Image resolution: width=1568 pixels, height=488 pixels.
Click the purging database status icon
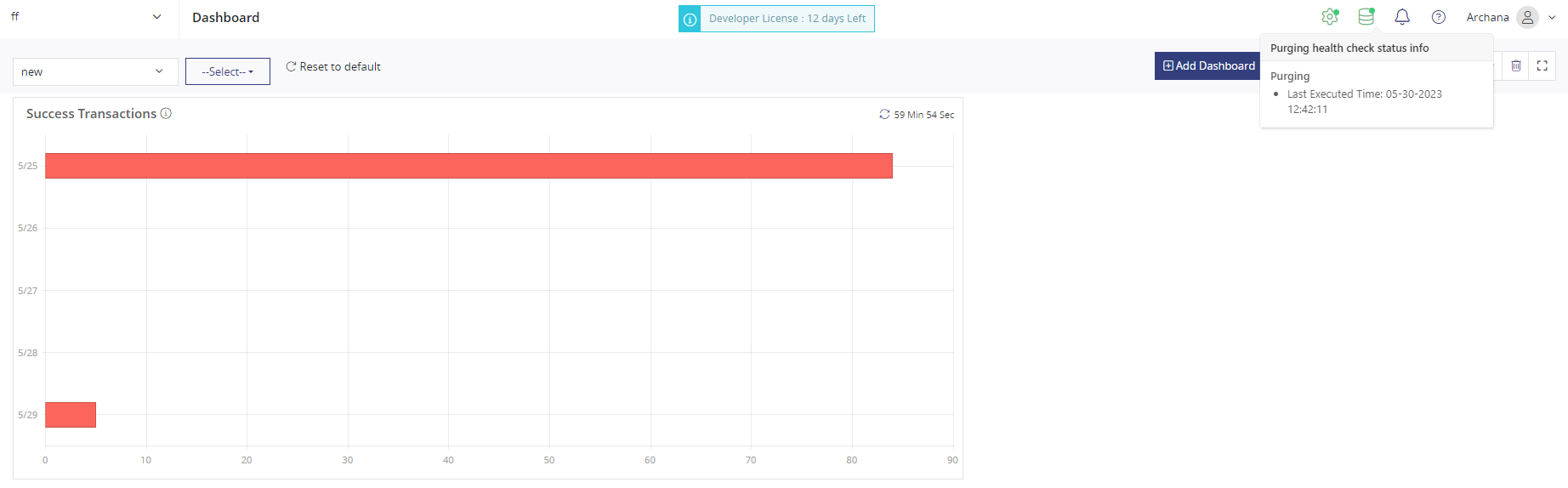[x=1366, y=17]
